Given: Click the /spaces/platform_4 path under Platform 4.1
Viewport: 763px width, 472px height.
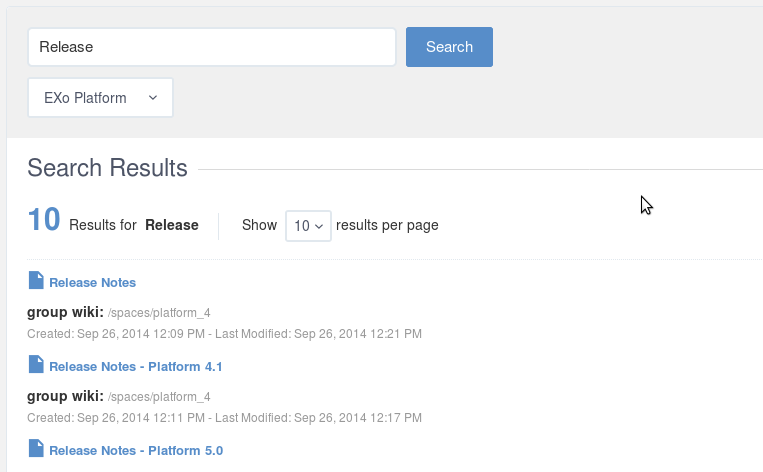Looking at the screenshot, I should click(159, 397).
